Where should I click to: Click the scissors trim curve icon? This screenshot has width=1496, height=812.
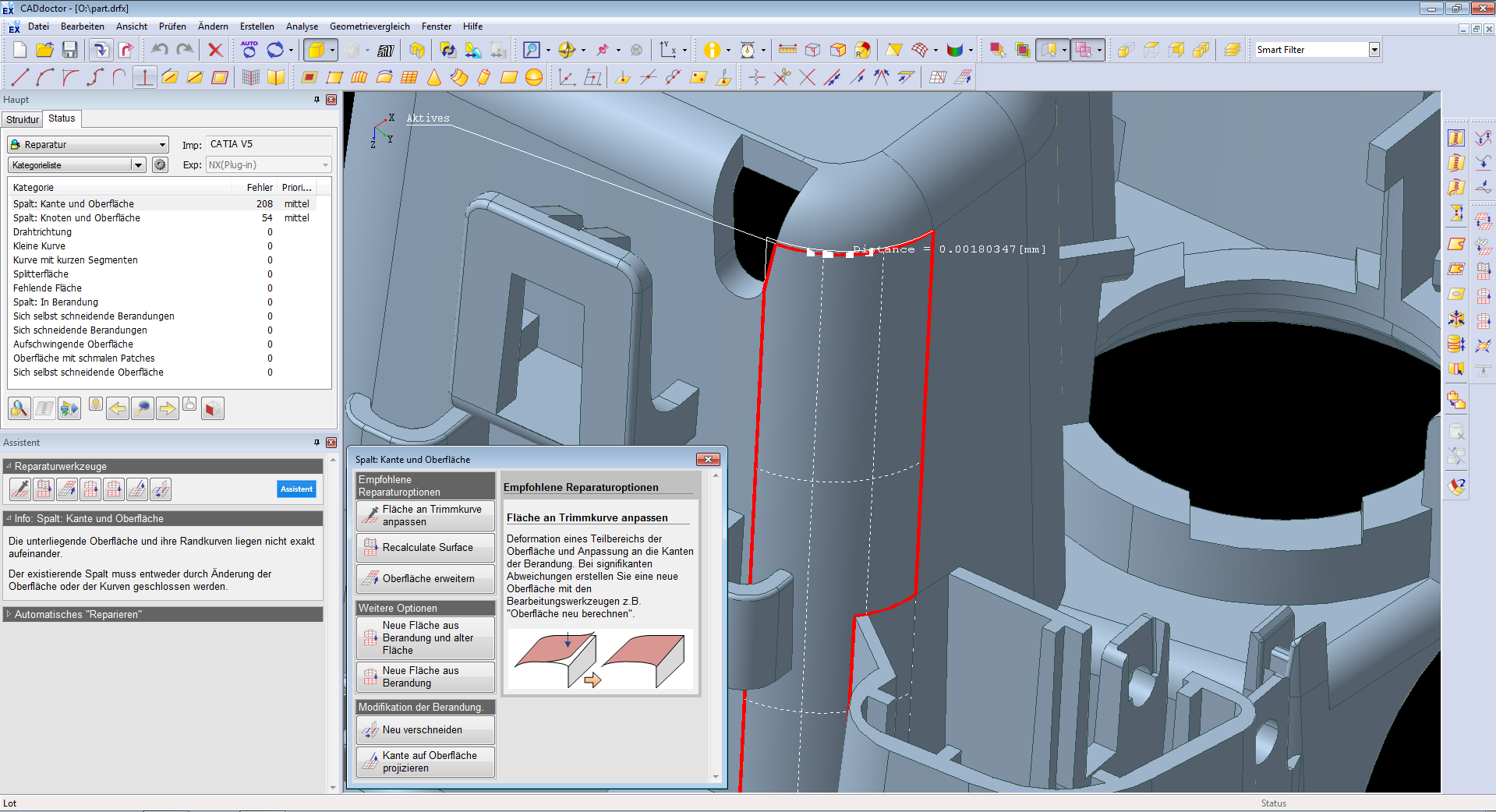(x=782, y=77)
